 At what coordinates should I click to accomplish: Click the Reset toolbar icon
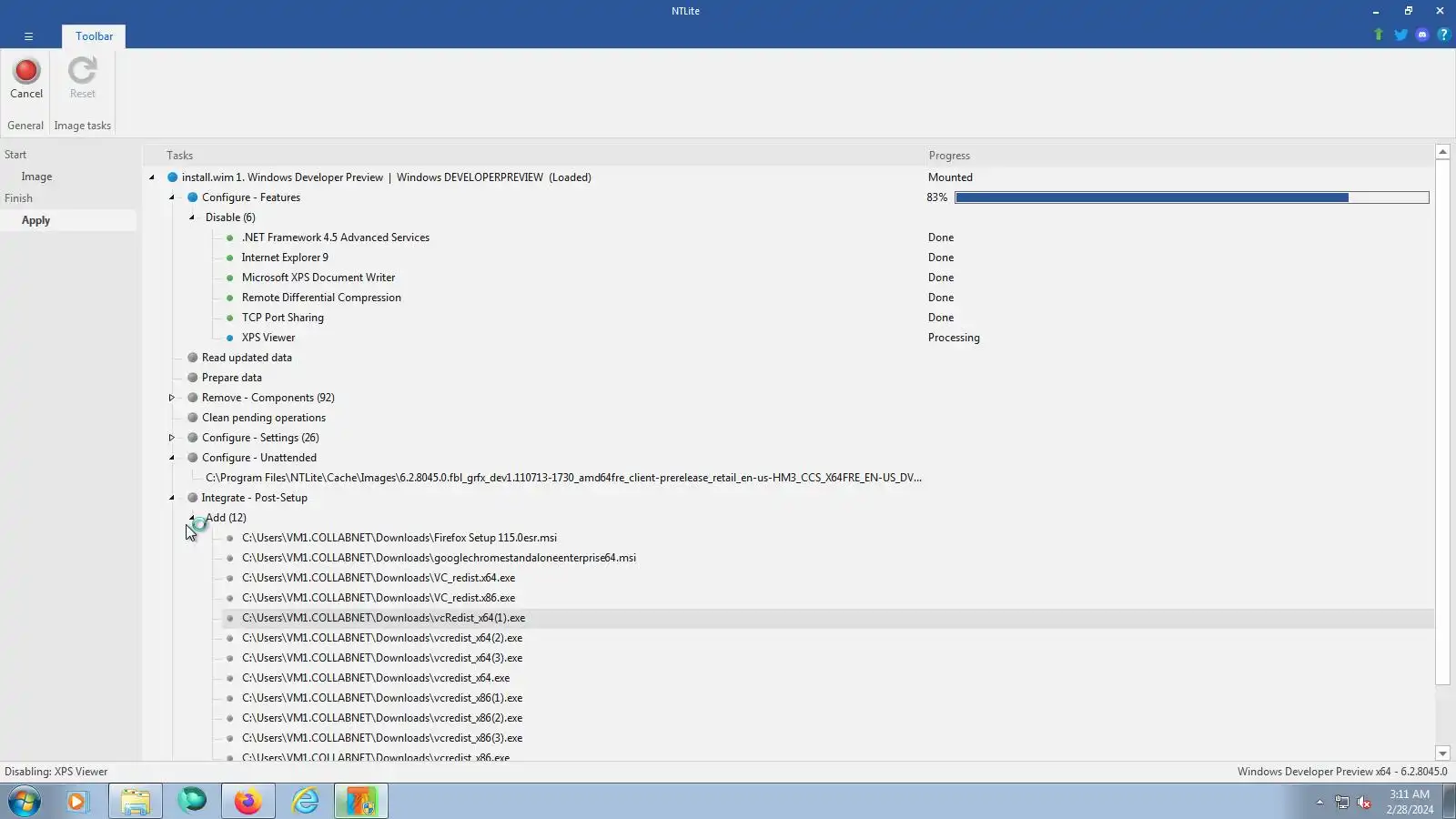click(x=83, y=78)
